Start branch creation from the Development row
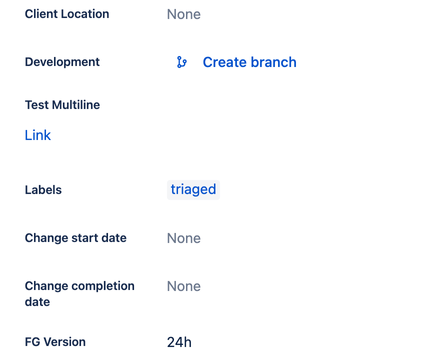The height and width of the screenshot is (363, 428). coord(250,62)
